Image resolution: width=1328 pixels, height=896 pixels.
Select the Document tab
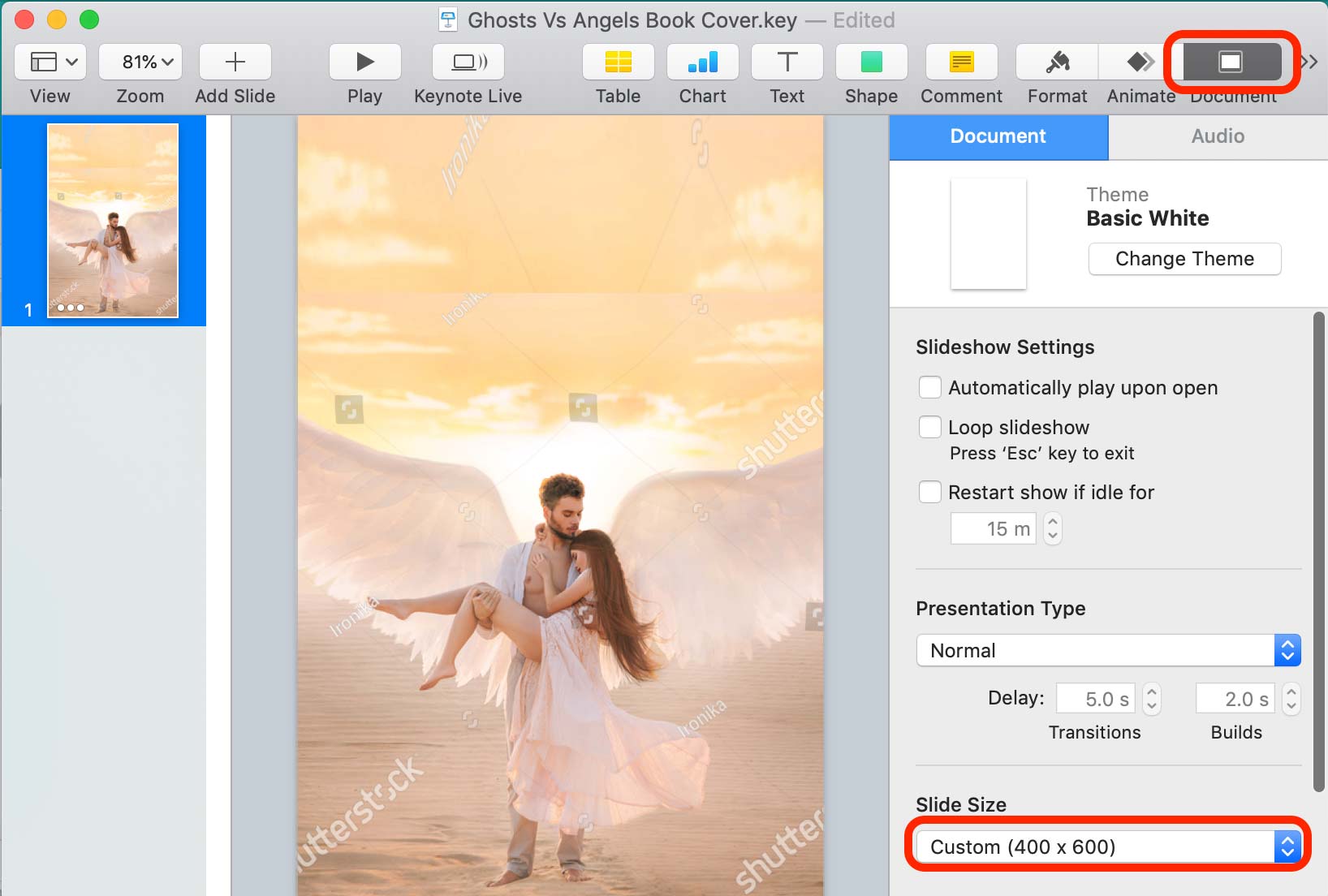tap(998, 136)
